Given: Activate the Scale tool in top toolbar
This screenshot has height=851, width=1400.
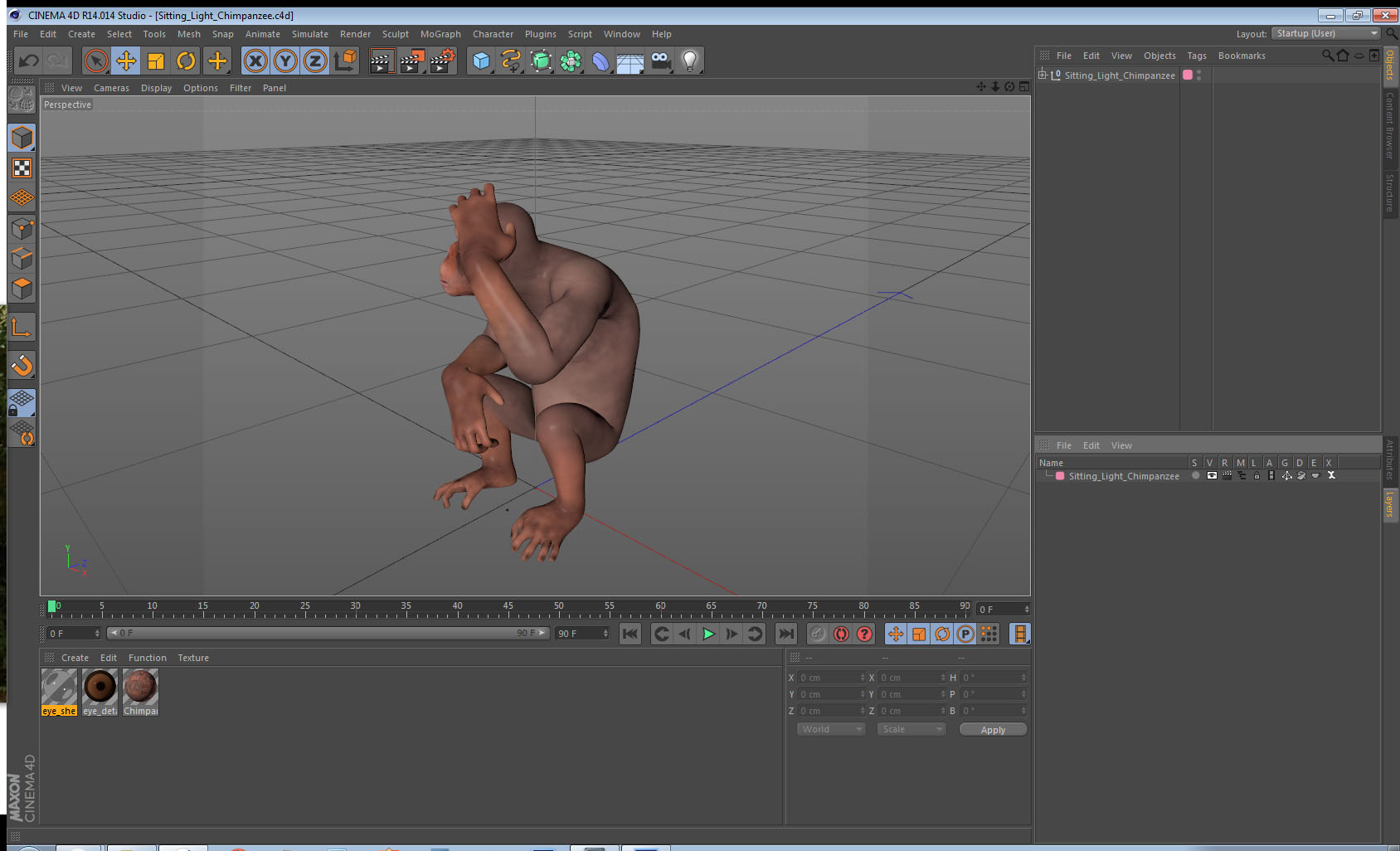Looking at the screenshot, I should (156, 61).
